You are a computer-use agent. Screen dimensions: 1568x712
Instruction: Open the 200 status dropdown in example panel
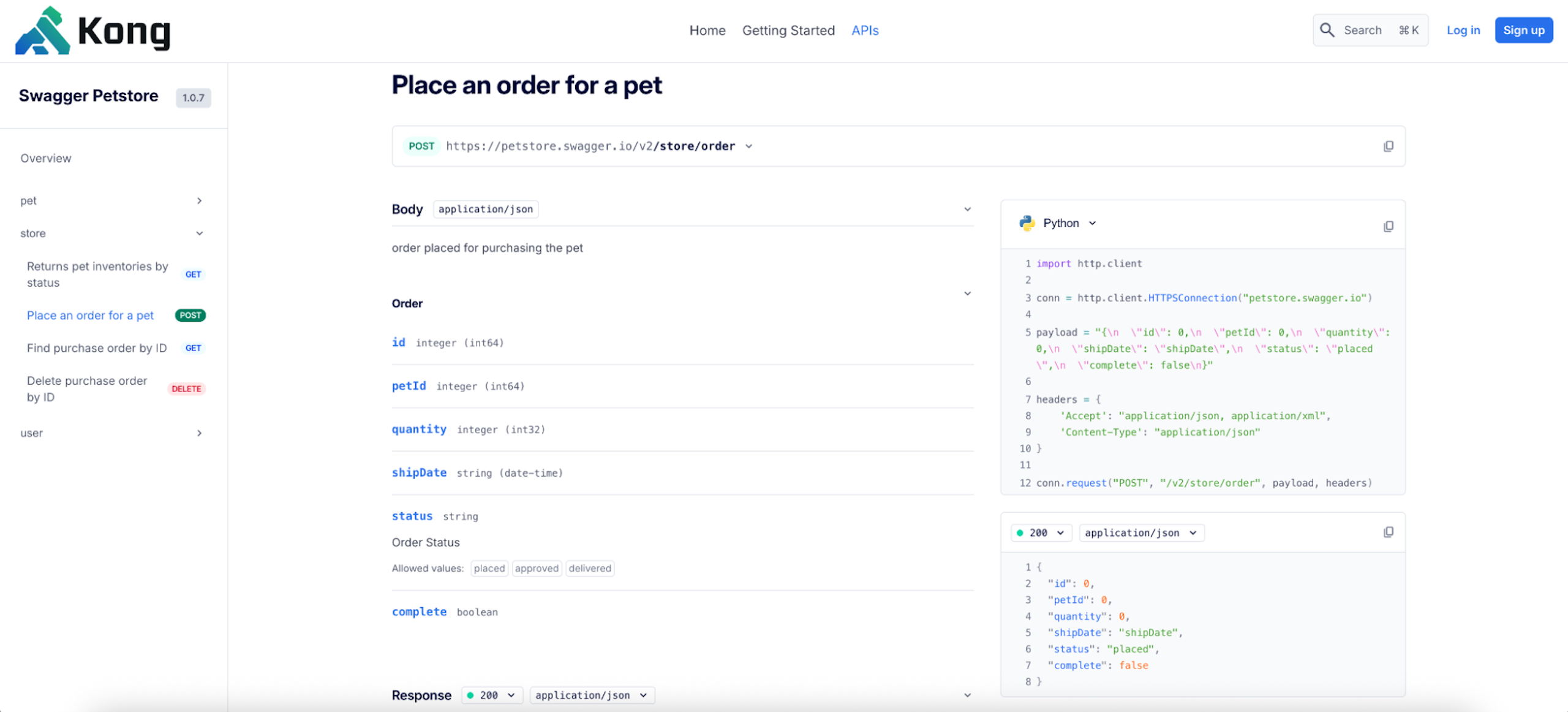click(x=1041, y=532)
